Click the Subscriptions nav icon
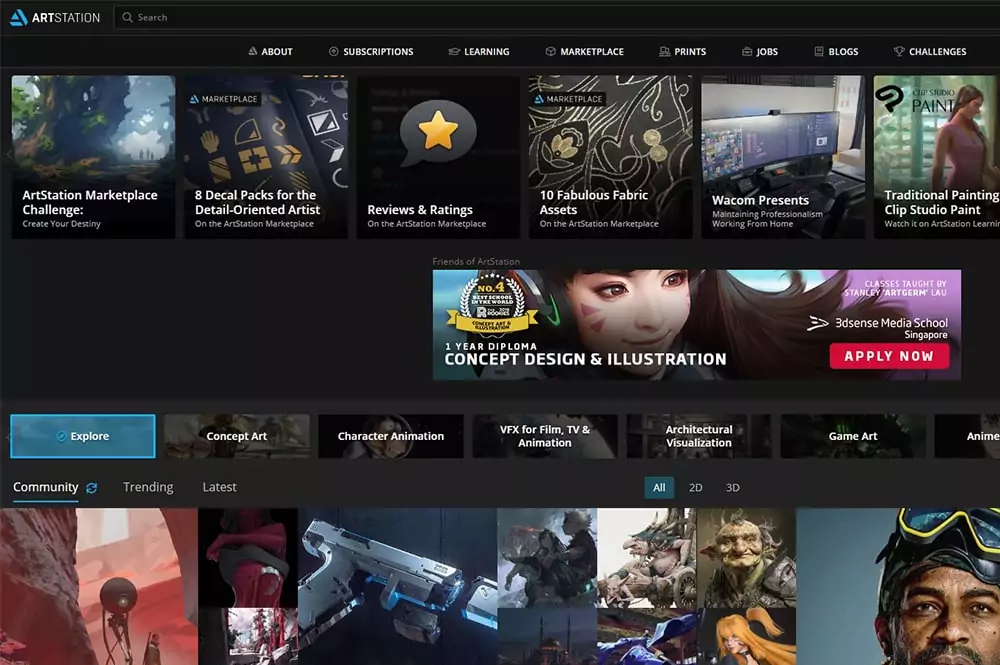1000x665 pixels. (x=334, y=51)
